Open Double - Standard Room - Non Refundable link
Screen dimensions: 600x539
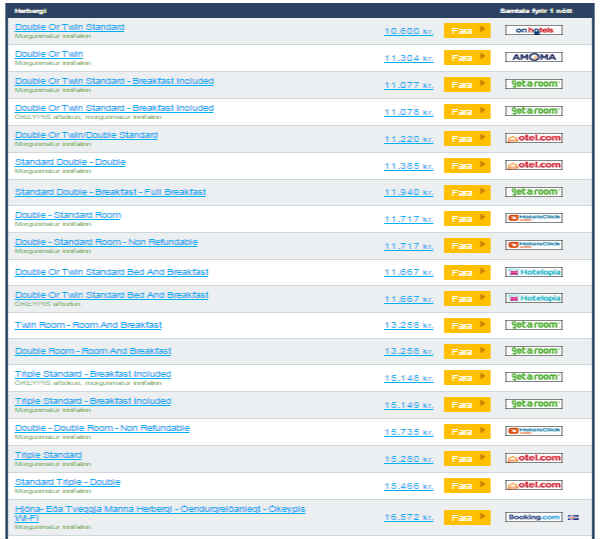pos(106,242)
